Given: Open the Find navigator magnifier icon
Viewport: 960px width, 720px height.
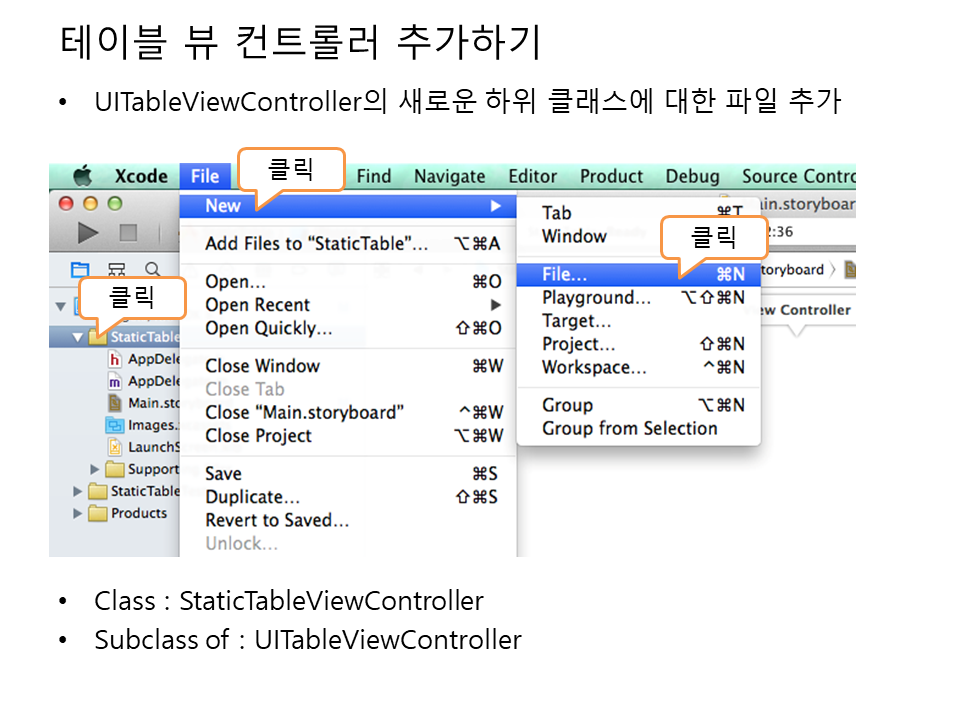Looking at the screenshot, I should 152,269.
